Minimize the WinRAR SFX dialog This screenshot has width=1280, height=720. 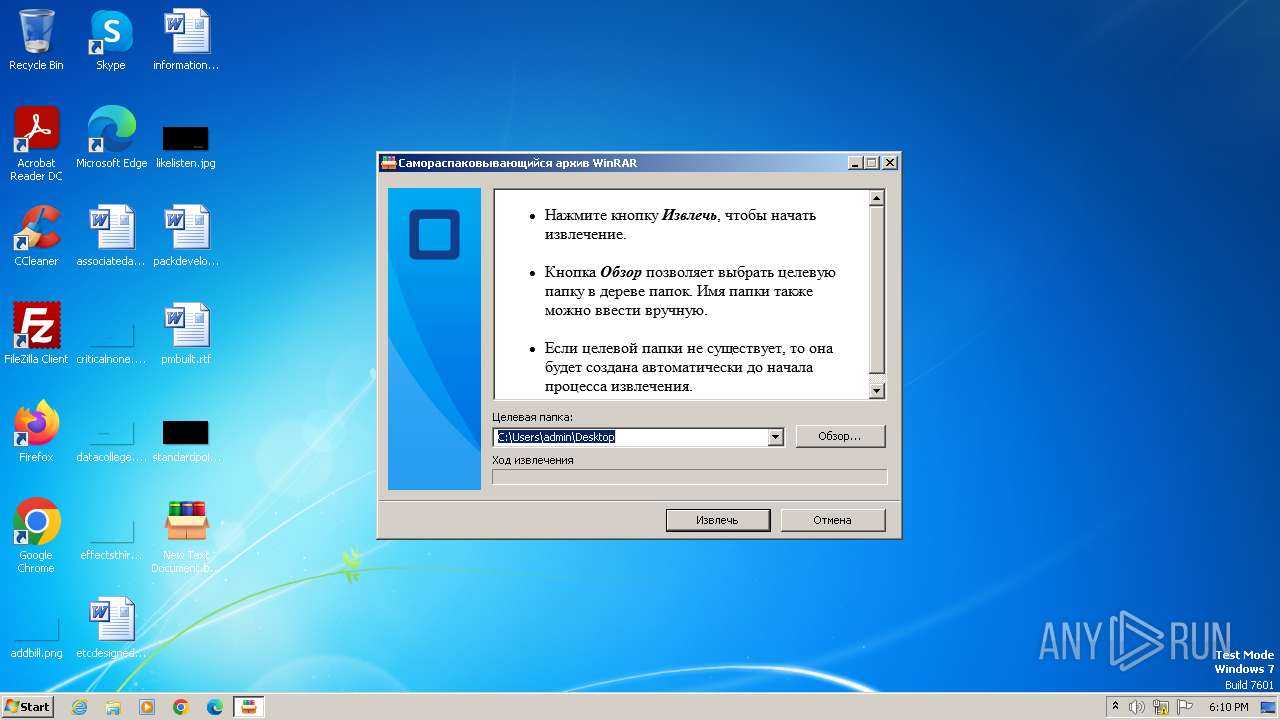[x=855, y=163]
